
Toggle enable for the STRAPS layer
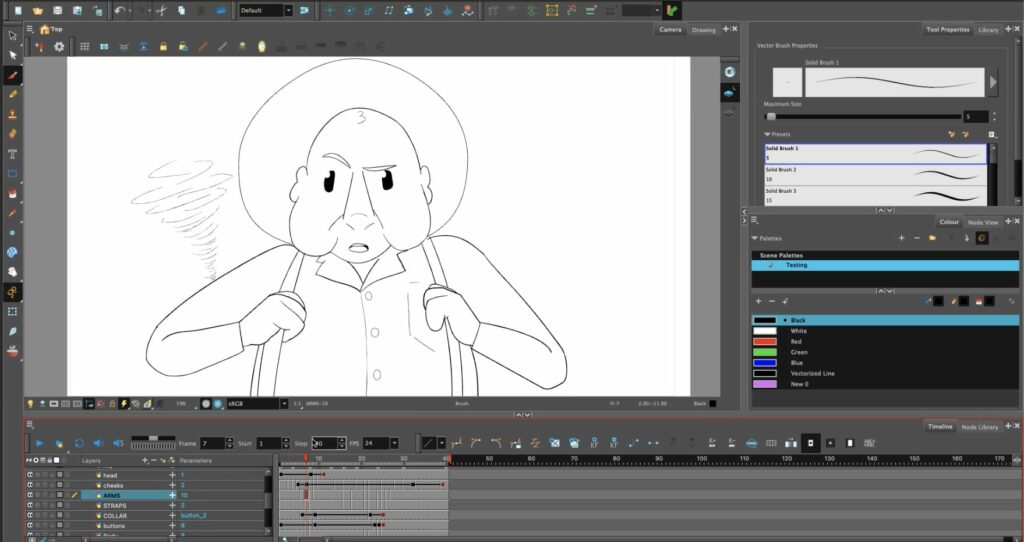30,505
